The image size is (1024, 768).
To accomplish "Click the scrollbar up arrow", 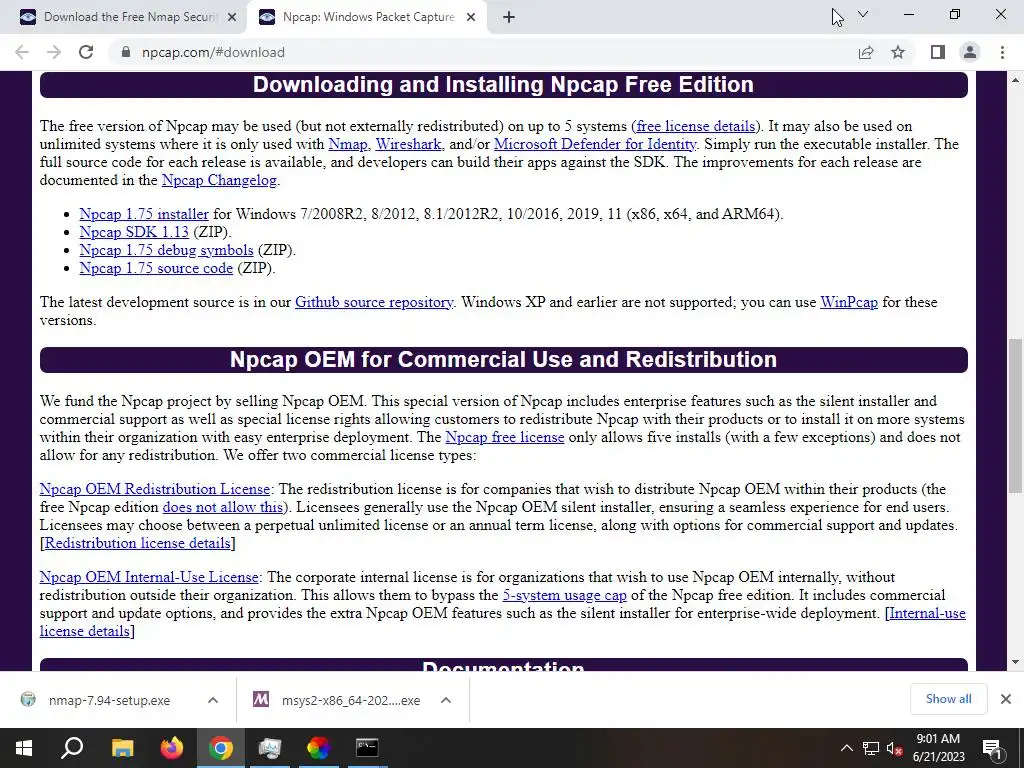I will (x=1015, y=80).
